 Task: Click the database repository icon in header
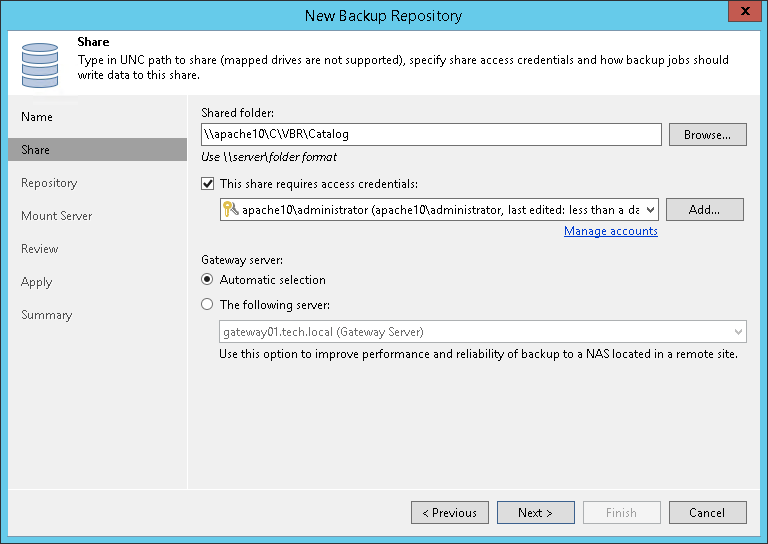coord(40,63)
